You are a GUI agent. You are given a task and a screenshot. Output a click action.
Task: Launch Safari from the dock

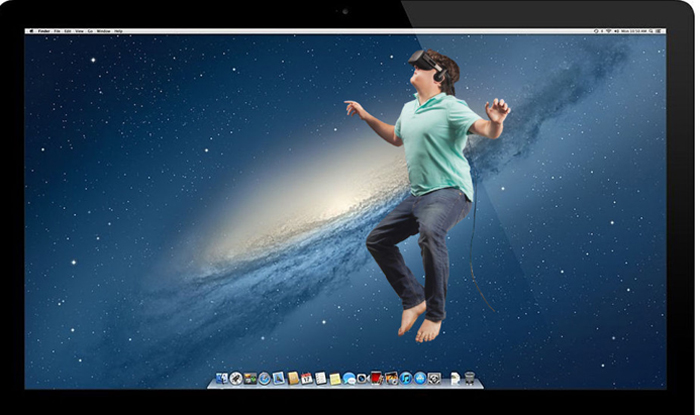pos(264,378)
